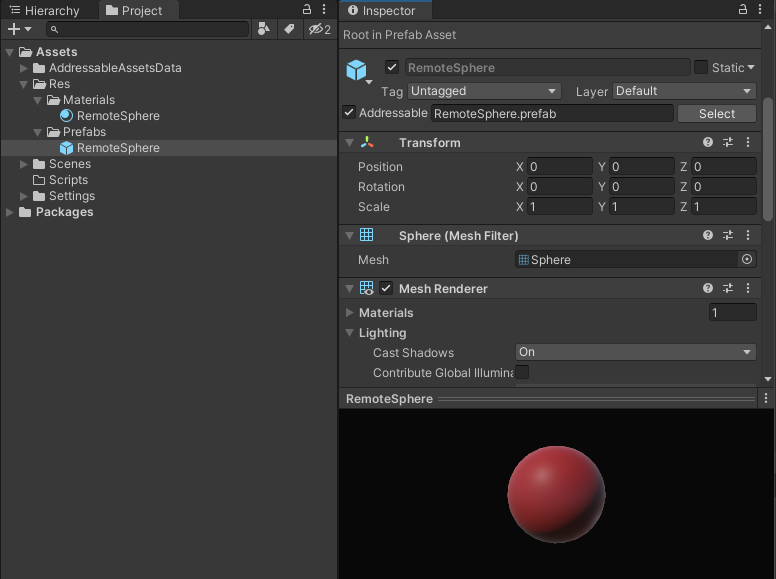This screenshot has height=579, width=776.
Task: Toggle the Static checkbox
Action: point(701,67)
